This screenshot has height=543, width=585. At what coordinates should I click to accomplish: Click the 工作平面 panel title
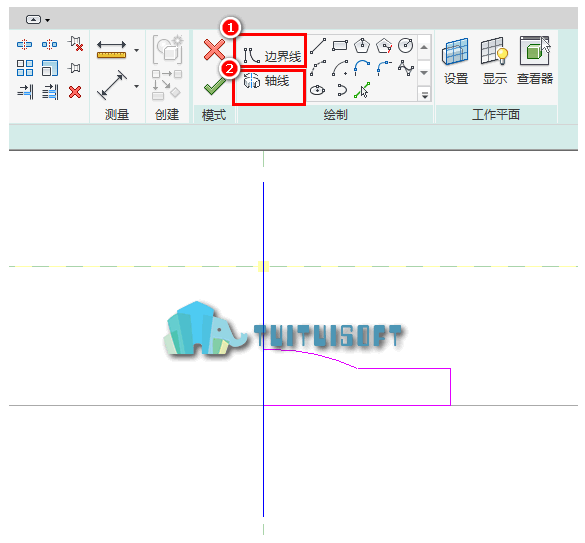pyautogui.click(x=496, y=115)
